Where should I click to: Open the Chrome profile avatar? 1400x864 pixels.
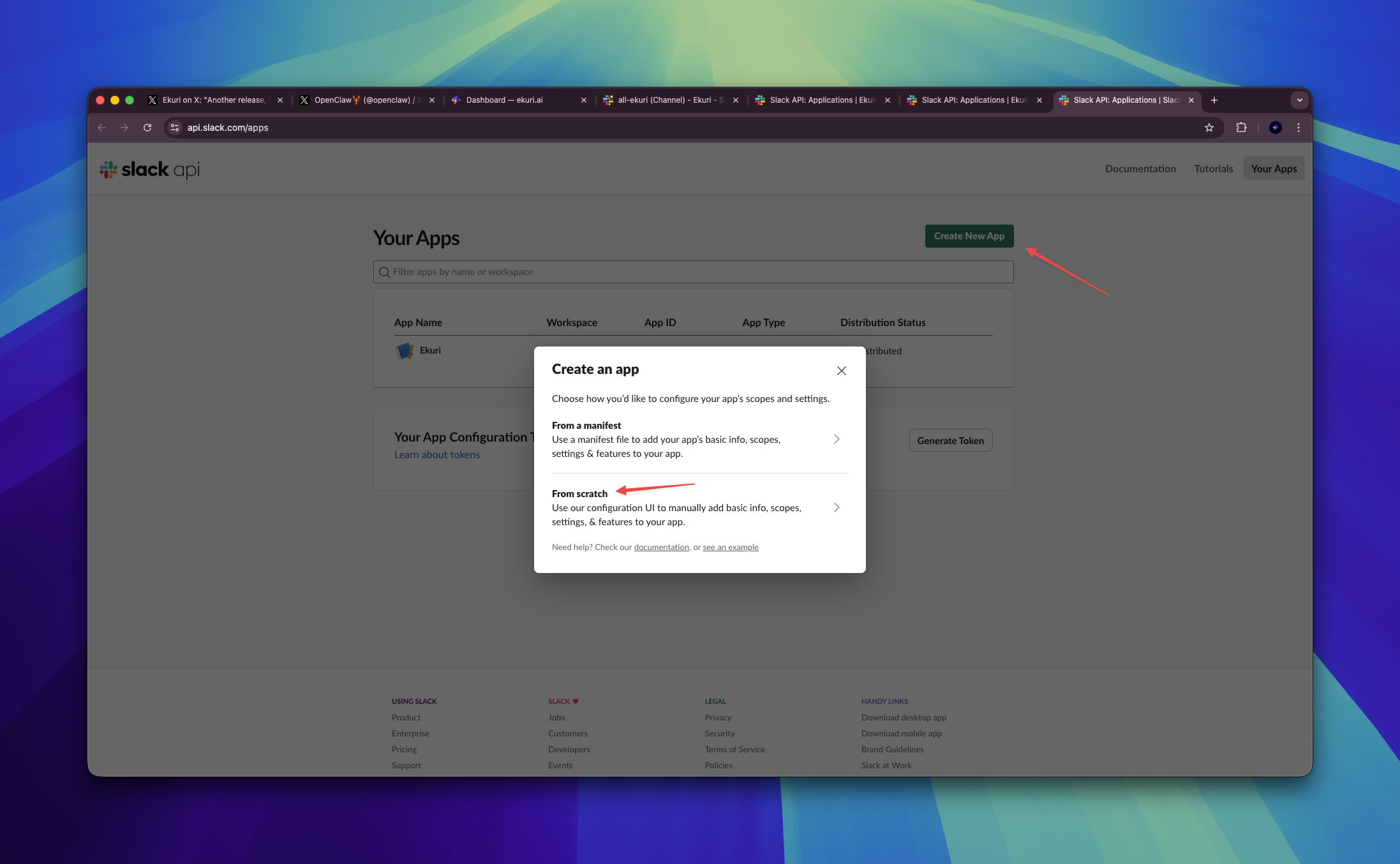click(1274, 128)
